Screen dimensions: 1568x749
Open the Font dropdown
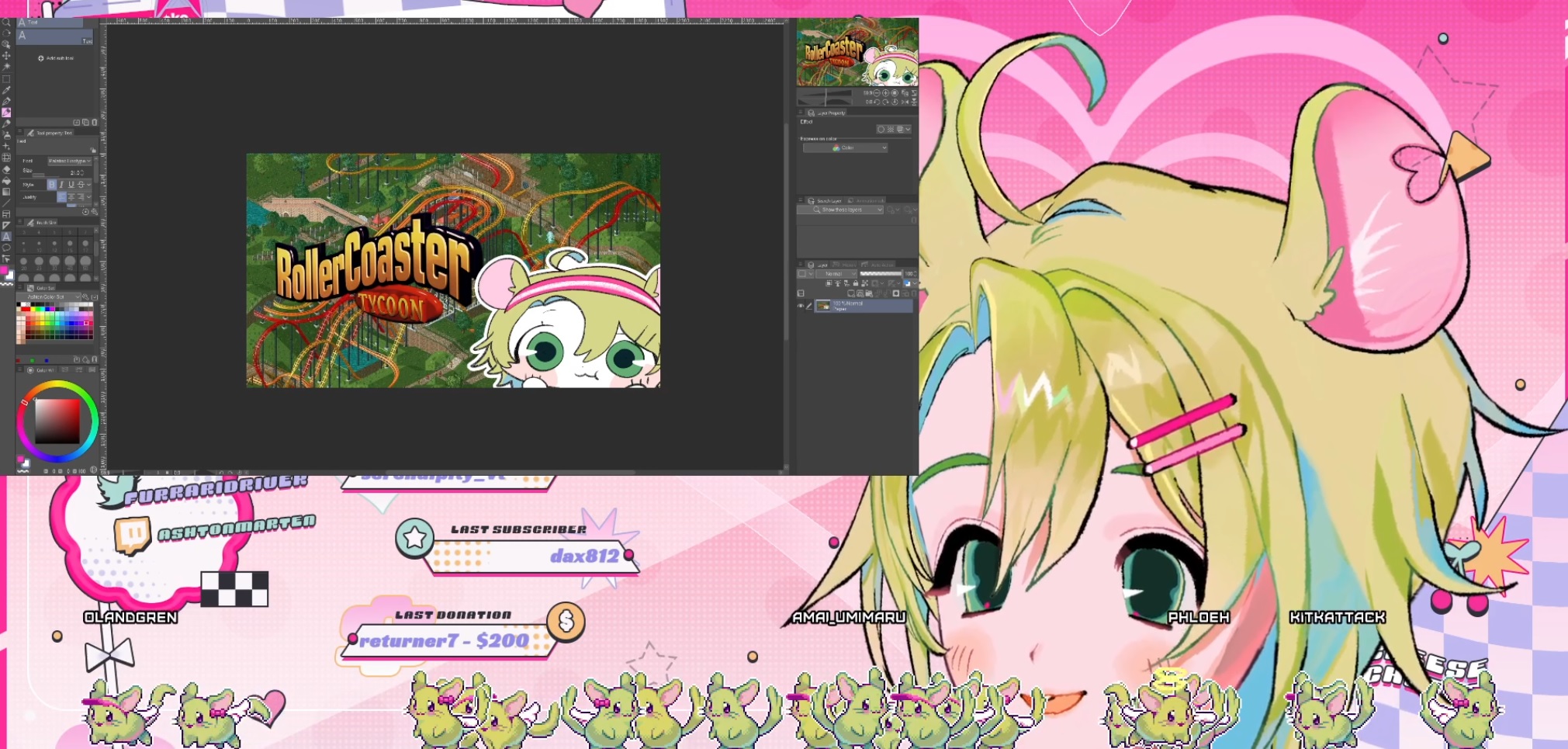pyautogui.click(x=70, y=161)
